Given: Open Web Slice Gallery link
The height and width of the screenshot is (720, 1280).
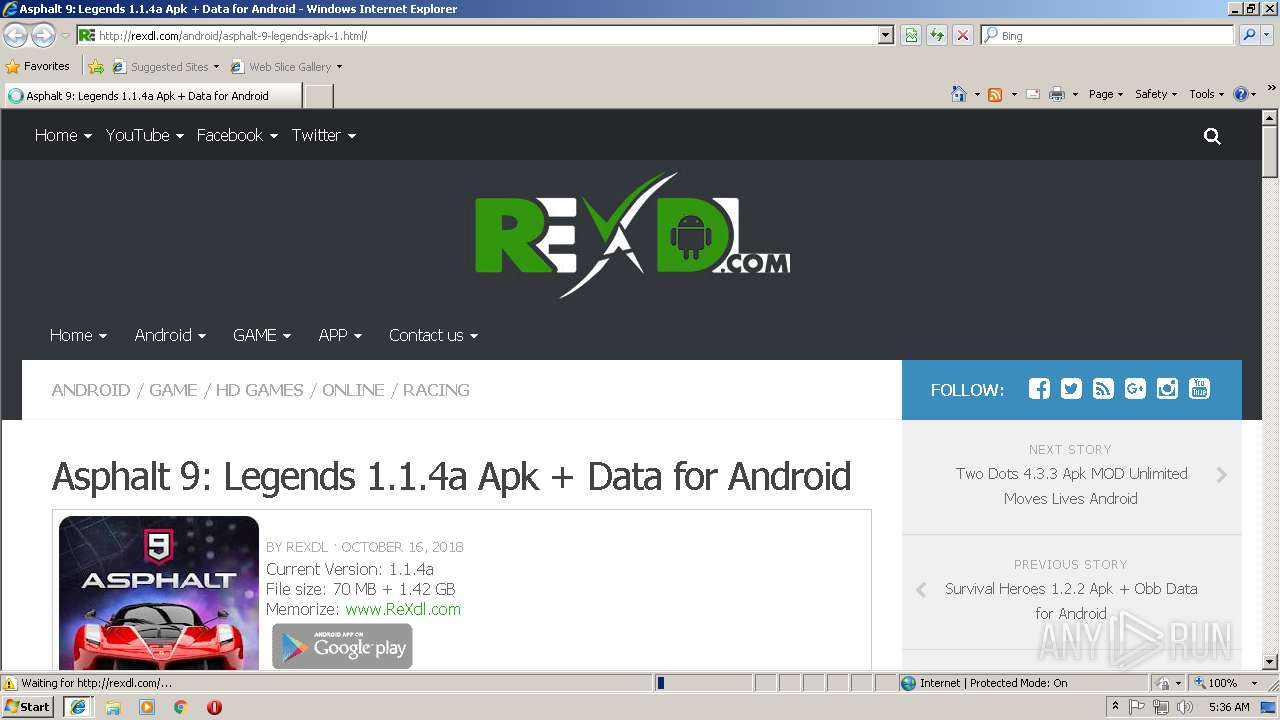Looking at the screenshot, I should pos(286,67).
